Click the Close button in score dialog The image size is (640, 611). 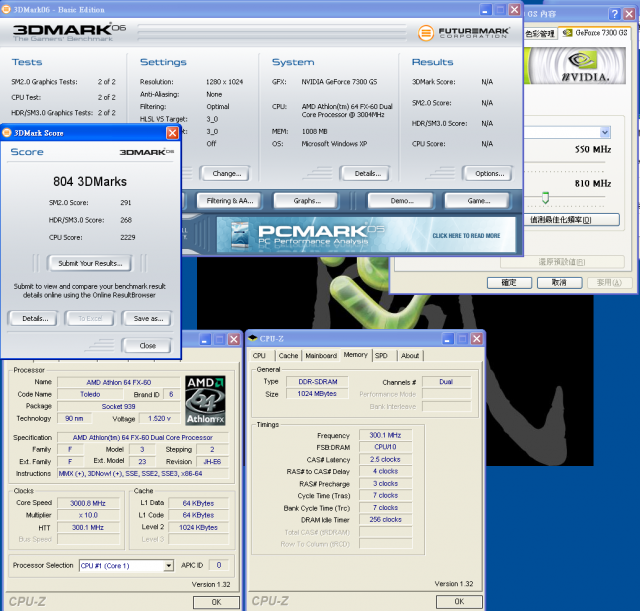click(147, 346)
